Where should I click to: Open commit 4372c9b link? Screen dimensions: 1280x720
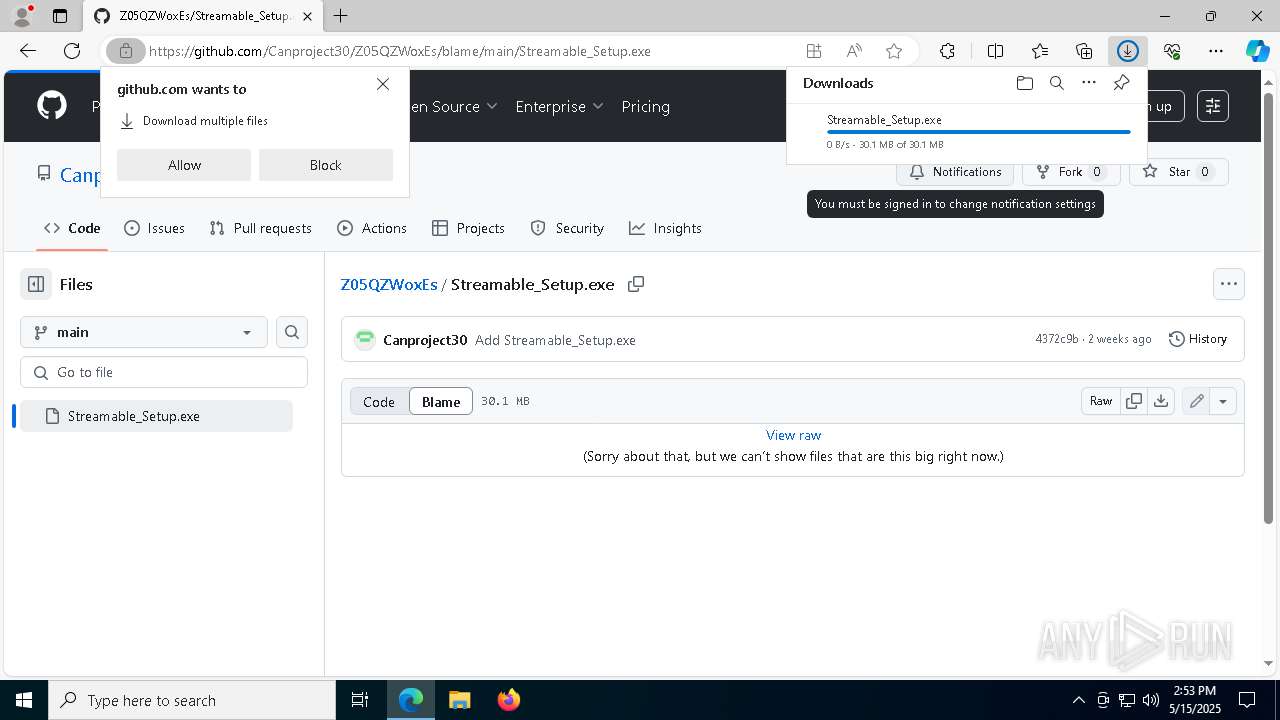[x=1057, y=339]
